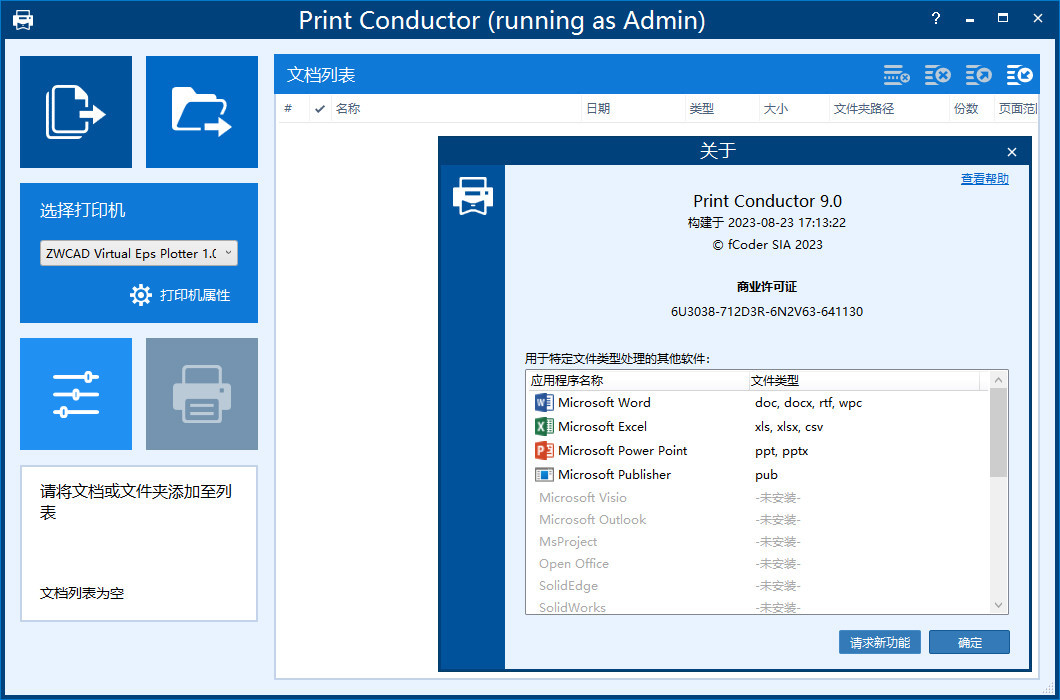Select the Microsoft Outlook row
Viewport: 1060px width, 700px height.
[756, 519]
